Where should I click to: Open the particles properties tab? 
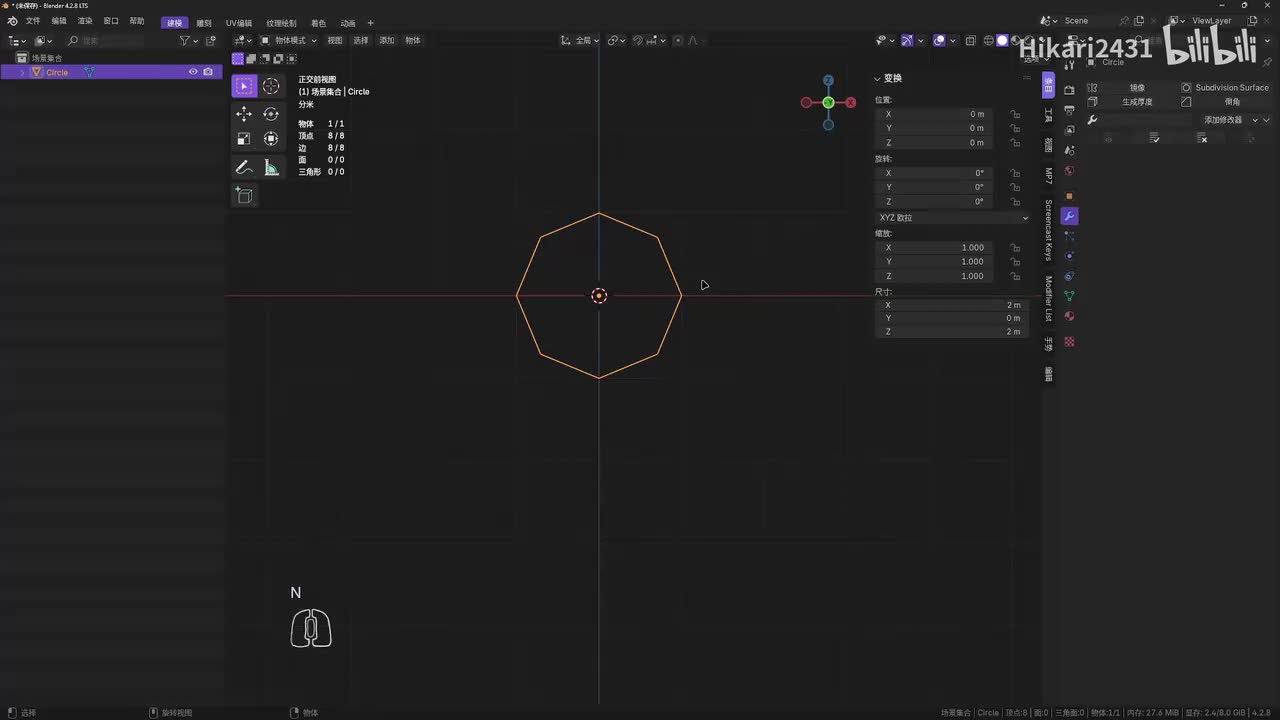point(1069,236)
